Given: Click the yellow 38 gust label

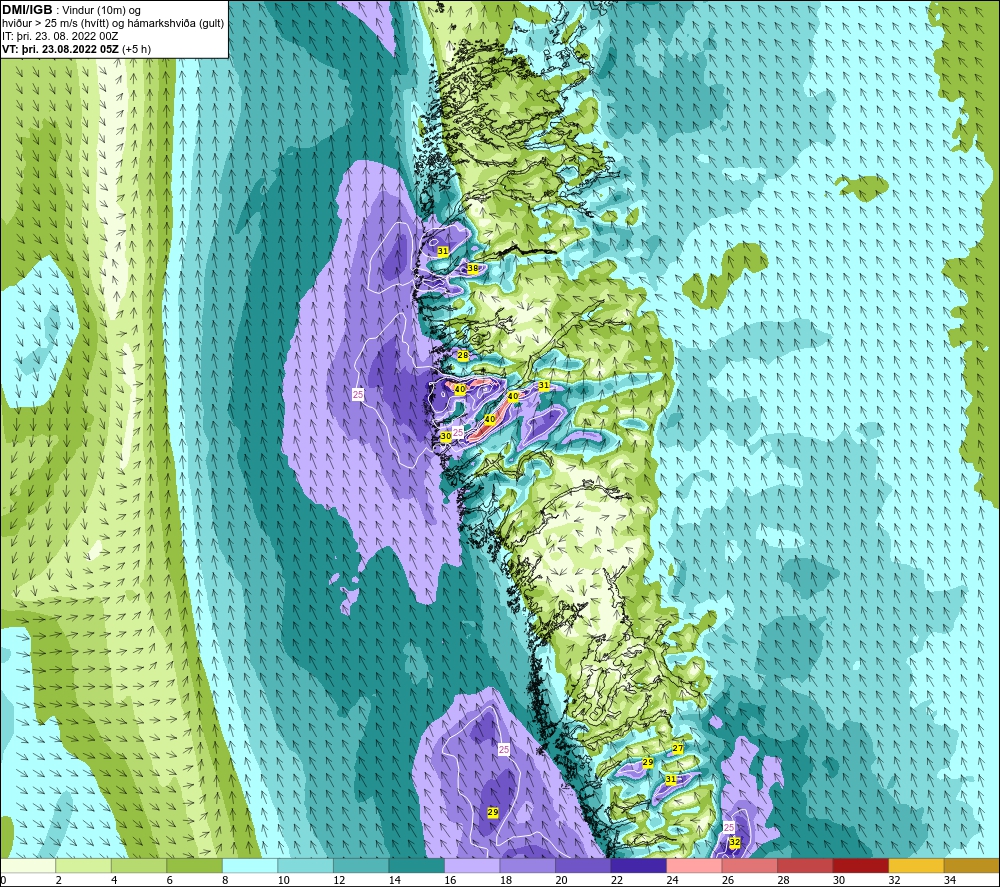Looking at the screenshot, I should tap(473, 268).
